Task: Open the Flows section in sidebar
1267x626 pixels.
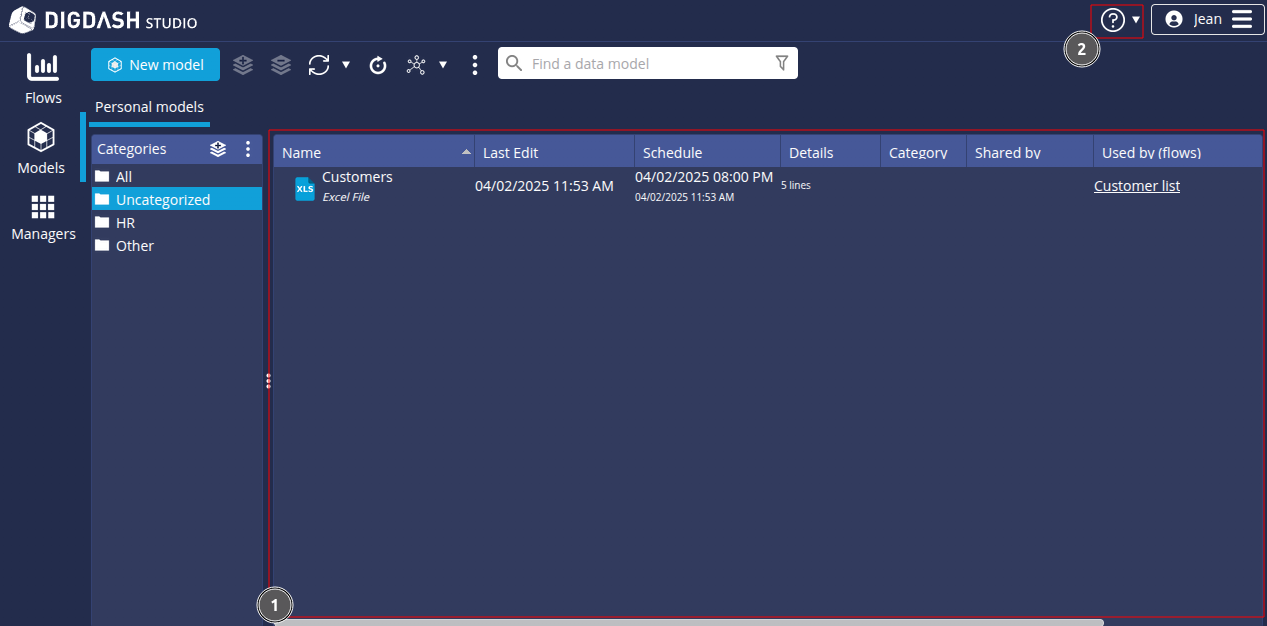Action: click(x=43, y=79)
